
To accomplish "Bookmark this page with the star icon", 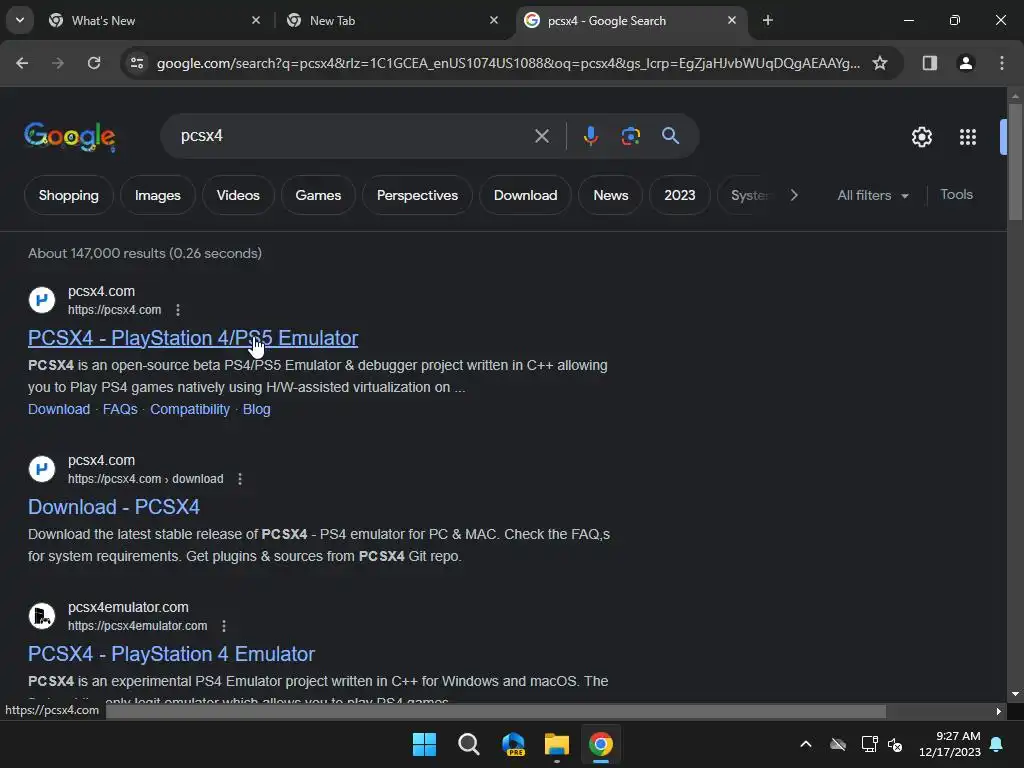I will click(x=880, y=63).
